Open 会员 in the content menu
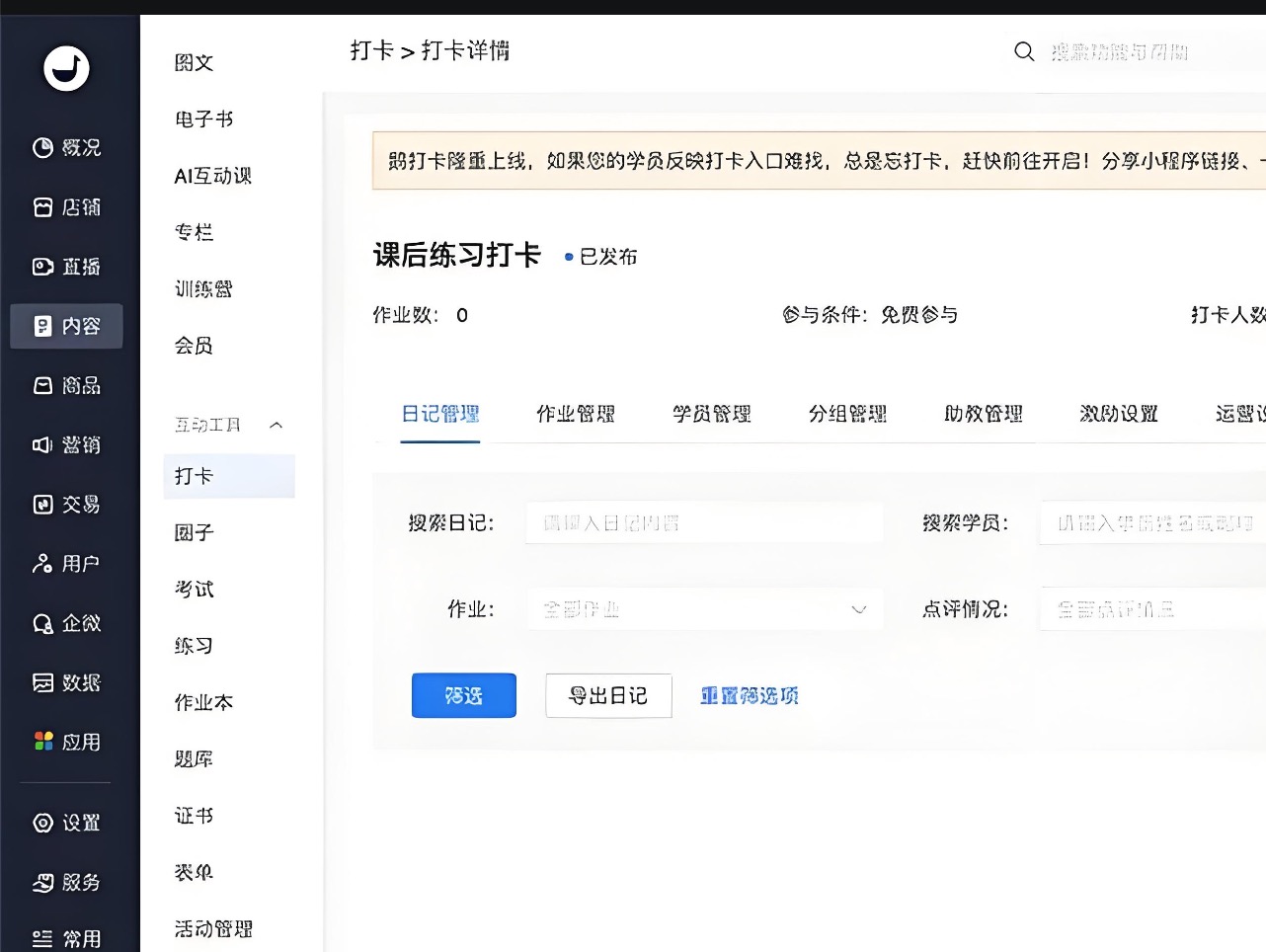Screen dimensions: 1266x952 point(194,346)
